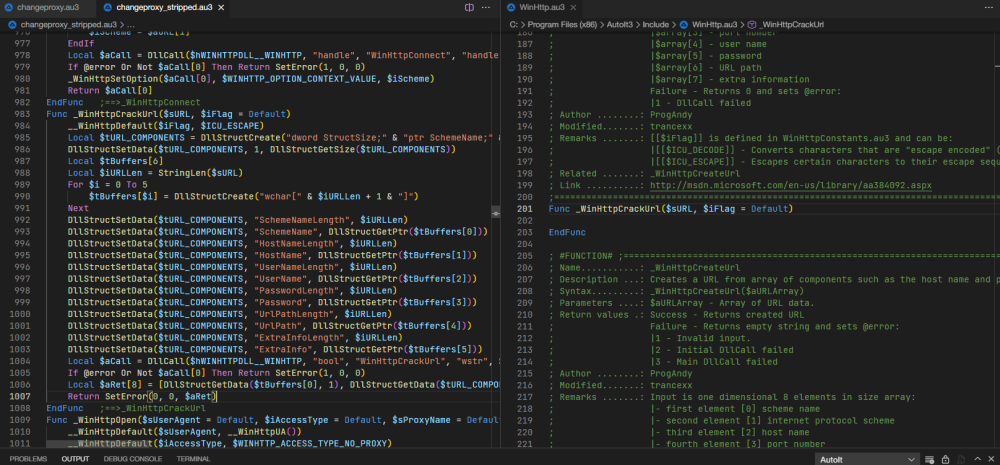Image resolution: width=1000 pixels, height=465 pixels.
Task: Click '; Author ........: ProgAndy' on line 193
Action: (x=621, y=115)
